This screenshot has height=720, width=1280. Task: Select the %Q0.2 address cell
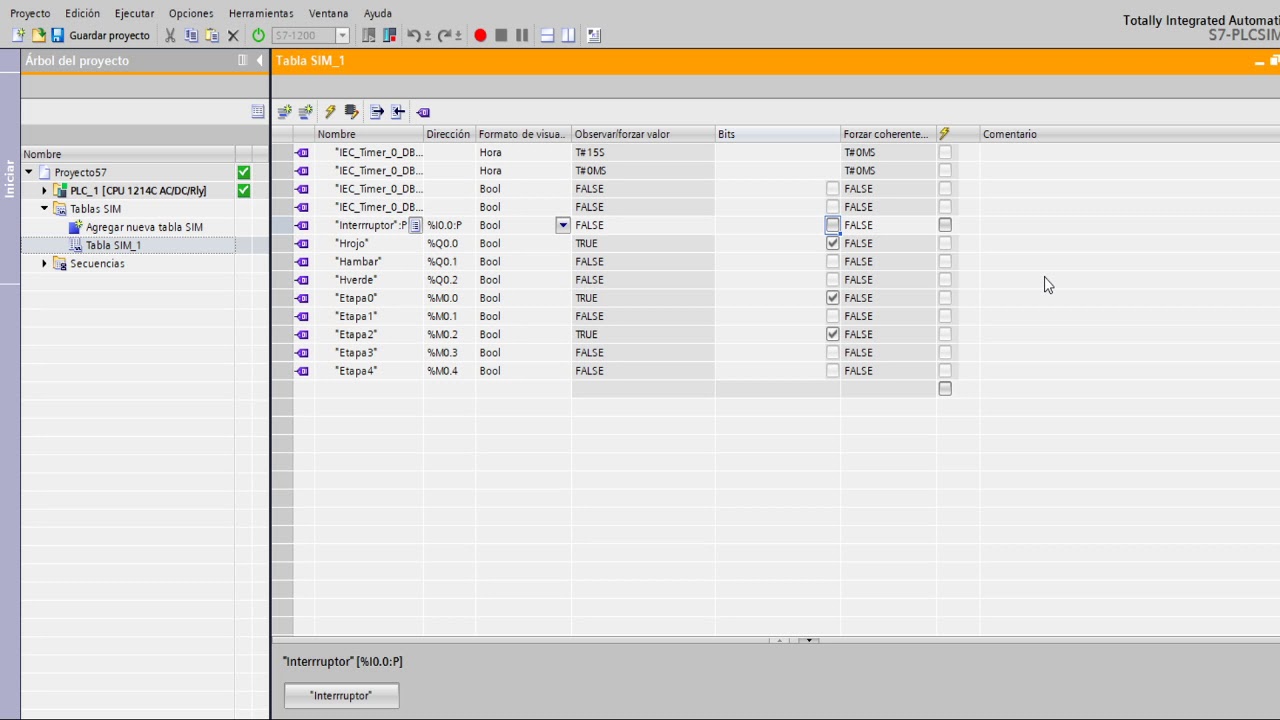[448, 280]
